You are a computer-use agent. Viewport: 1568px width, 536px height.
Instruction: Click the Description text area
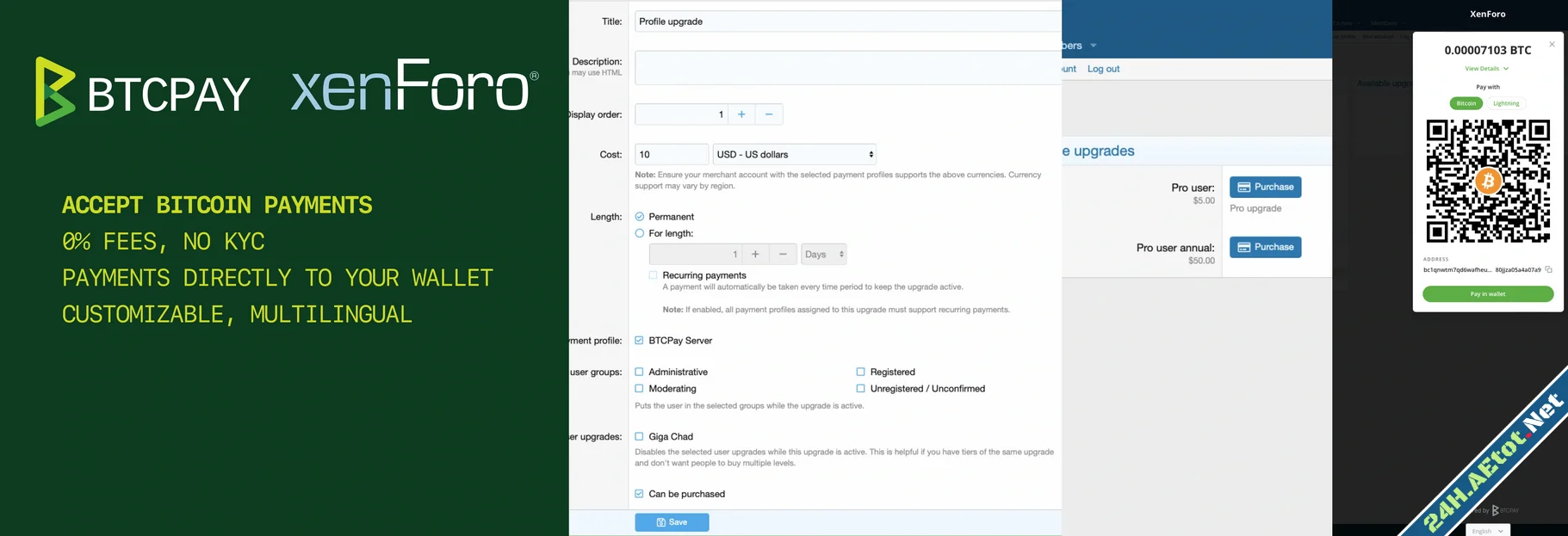tap(848, 68)
